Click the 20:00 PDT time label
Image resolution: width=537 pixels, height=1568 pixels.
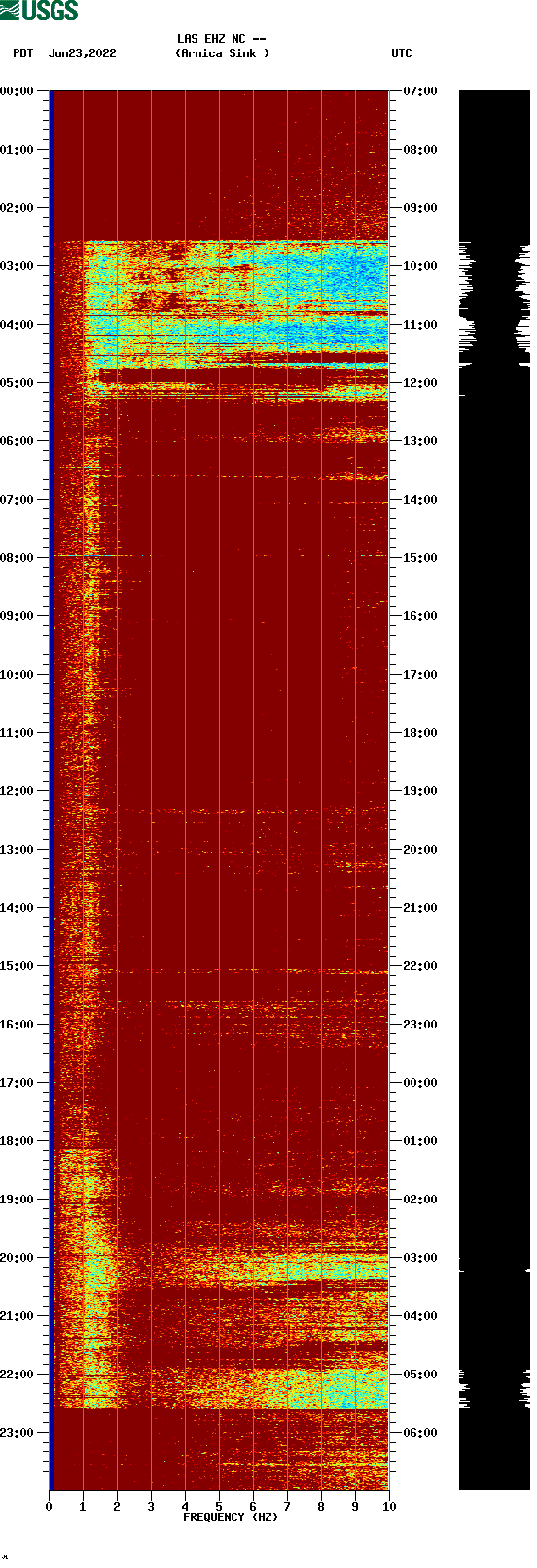click(17, 1258)
